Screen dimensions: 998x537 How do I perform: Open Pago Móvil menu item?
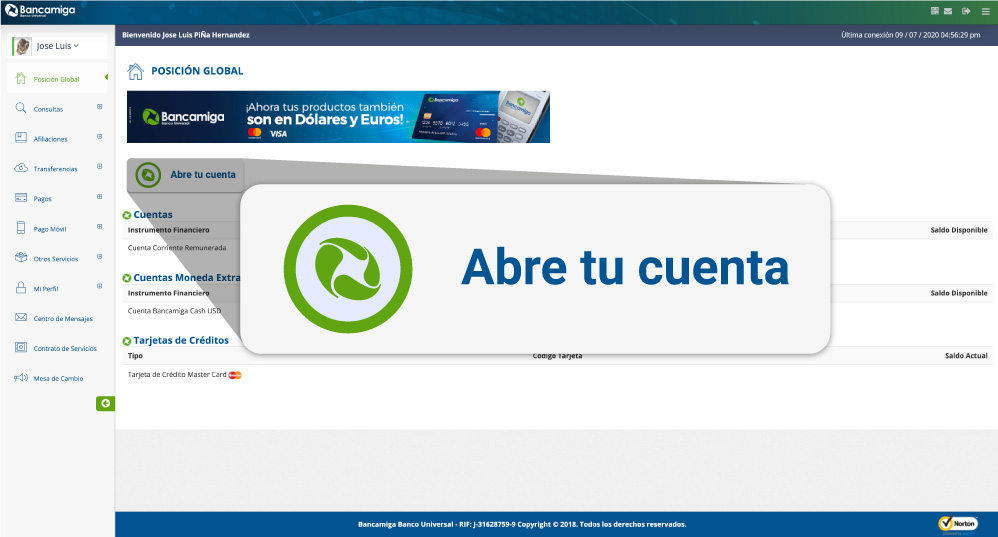(x=50, y=229)
